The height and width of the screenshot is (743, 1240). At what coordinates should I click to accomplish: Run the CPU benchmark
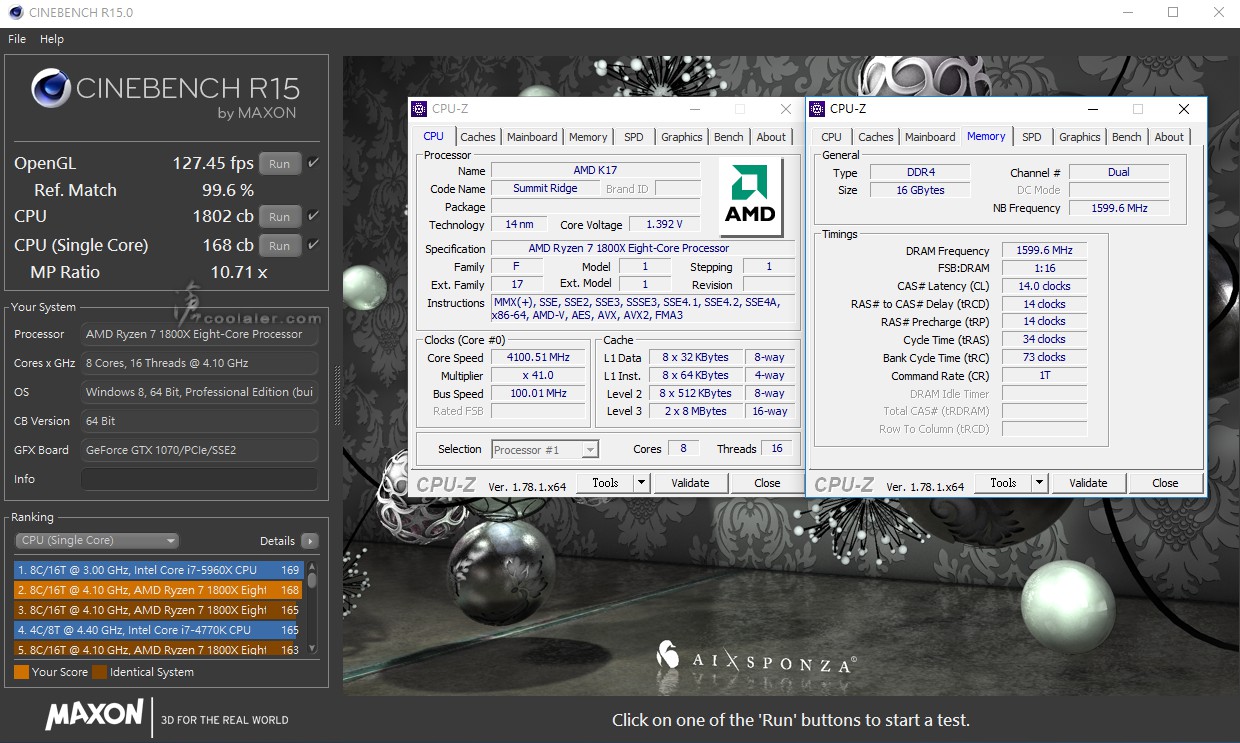(x=280, y=216)
